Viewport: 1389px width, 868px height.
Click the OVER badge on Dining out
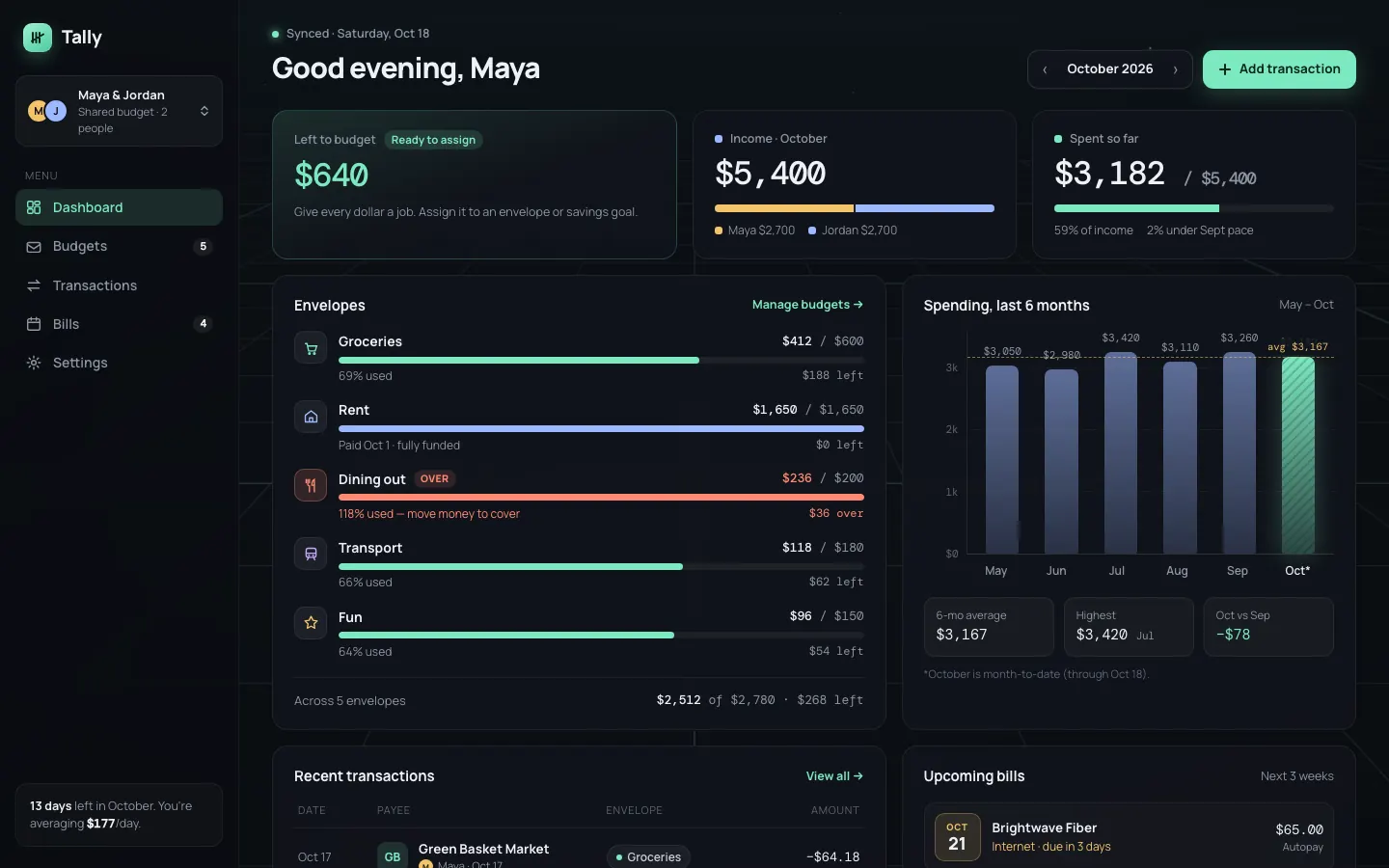click(434, 479)
